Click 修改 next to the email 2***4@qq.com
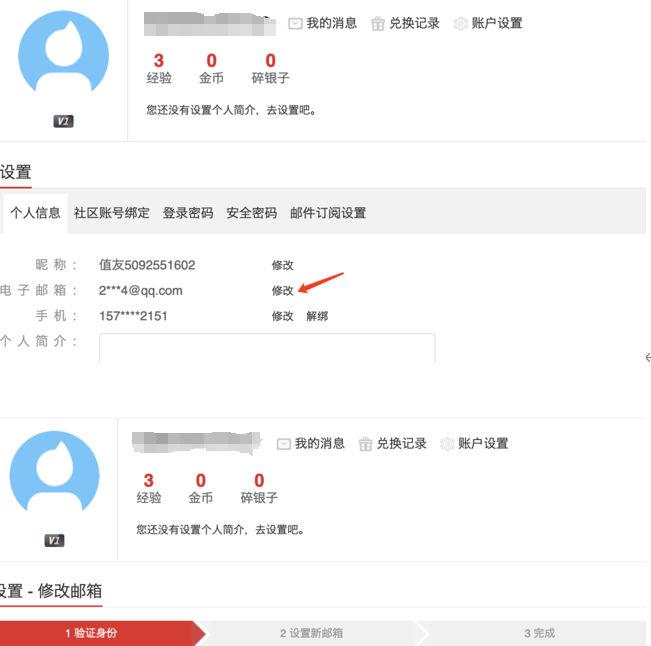 282,291
